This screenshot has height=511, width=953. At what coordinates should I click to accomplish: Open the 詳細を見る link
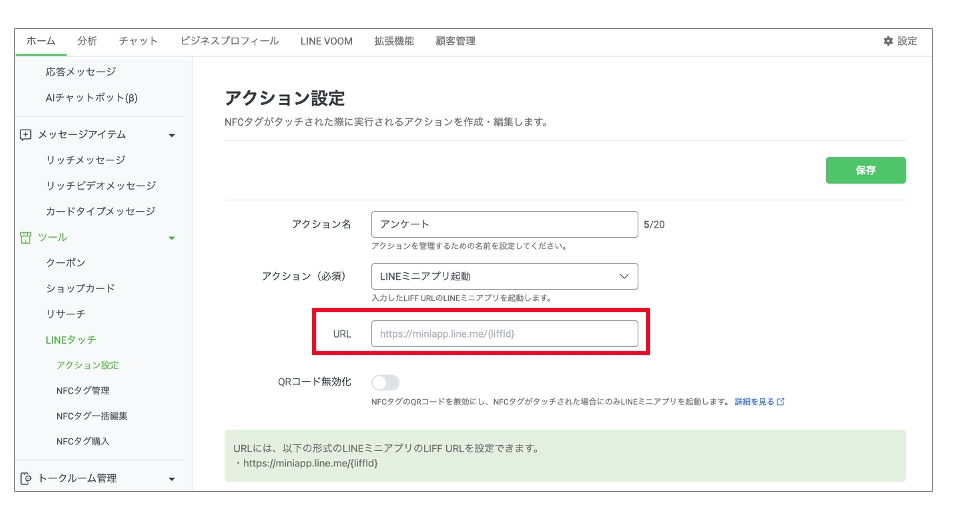click(x=754, y=402)
